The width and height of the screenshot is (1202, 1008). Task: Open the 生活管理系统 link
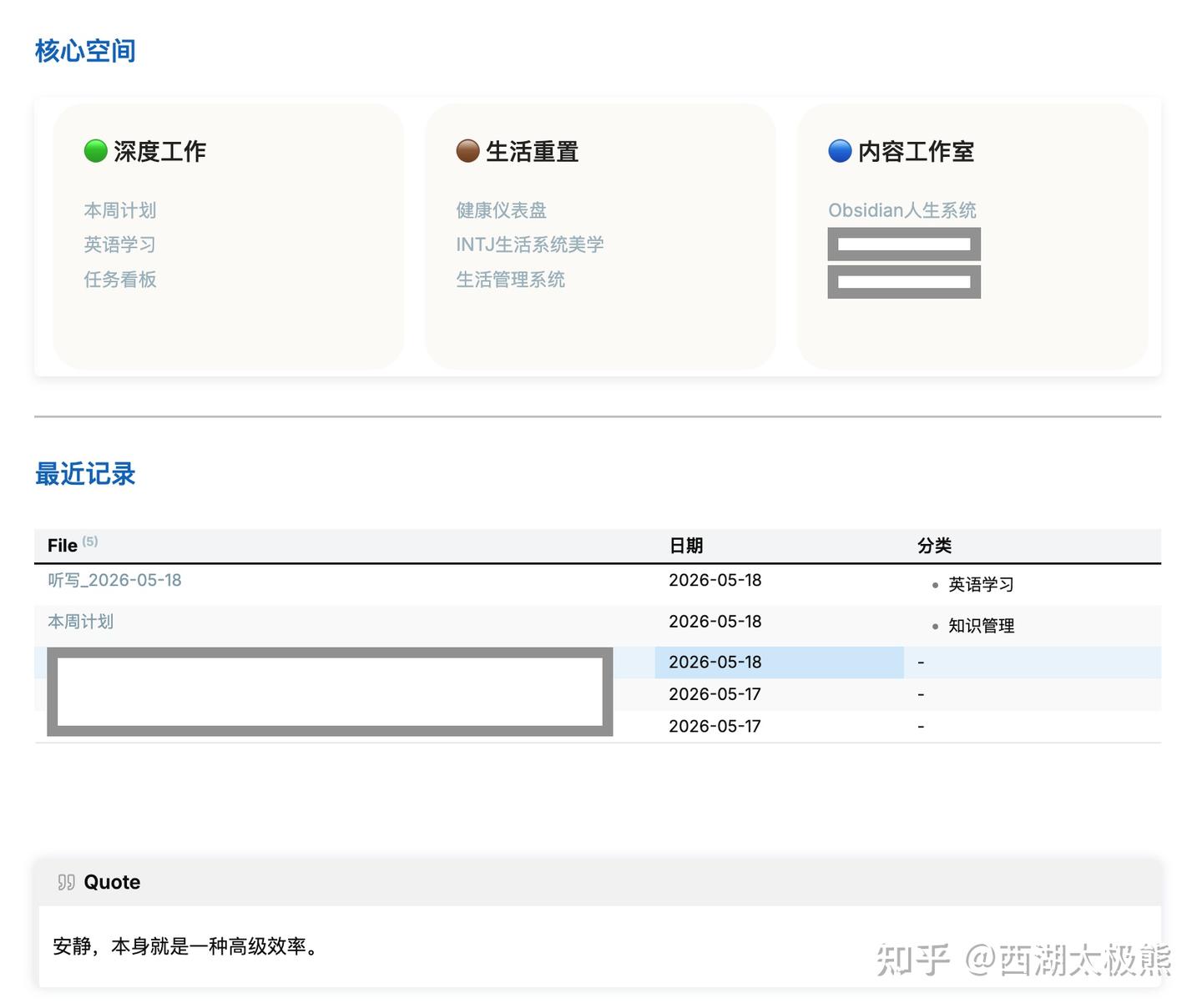511,280
